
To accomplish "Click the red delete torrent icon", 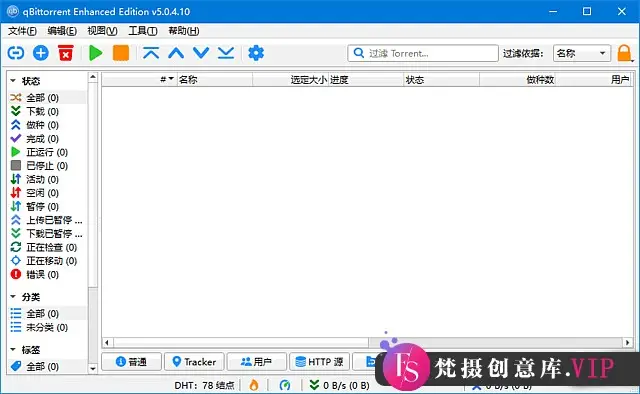I will pos(66,53).
